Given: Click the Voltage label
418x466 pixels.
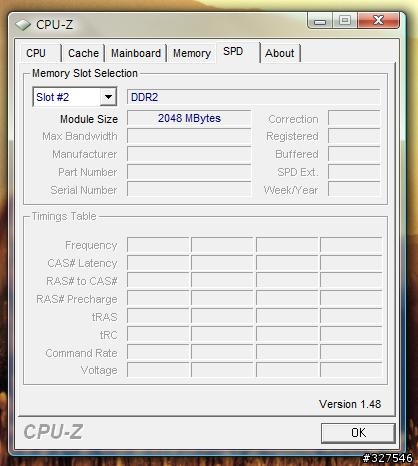Looking at the screenshot, I should [x=99, y=370].
